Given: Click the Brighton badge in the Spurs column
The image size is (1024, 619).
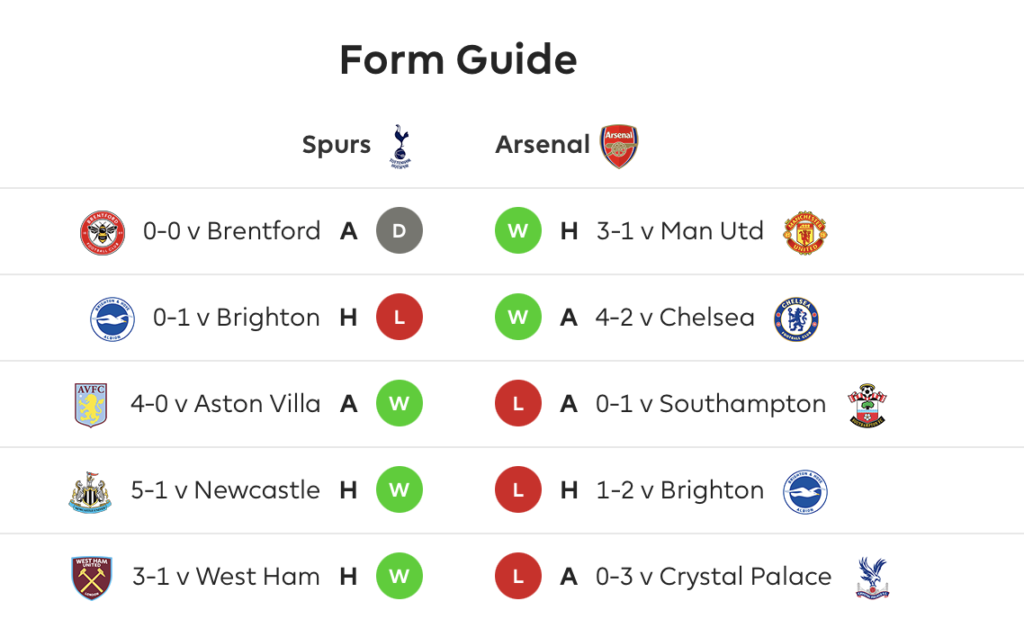Looking at the screenshot, I should [112, 319].
